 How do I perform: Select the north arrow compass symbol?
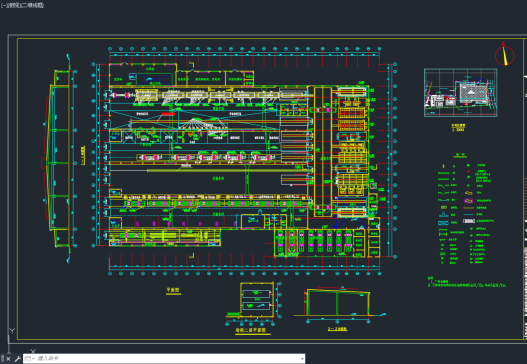tap(504, 54)
